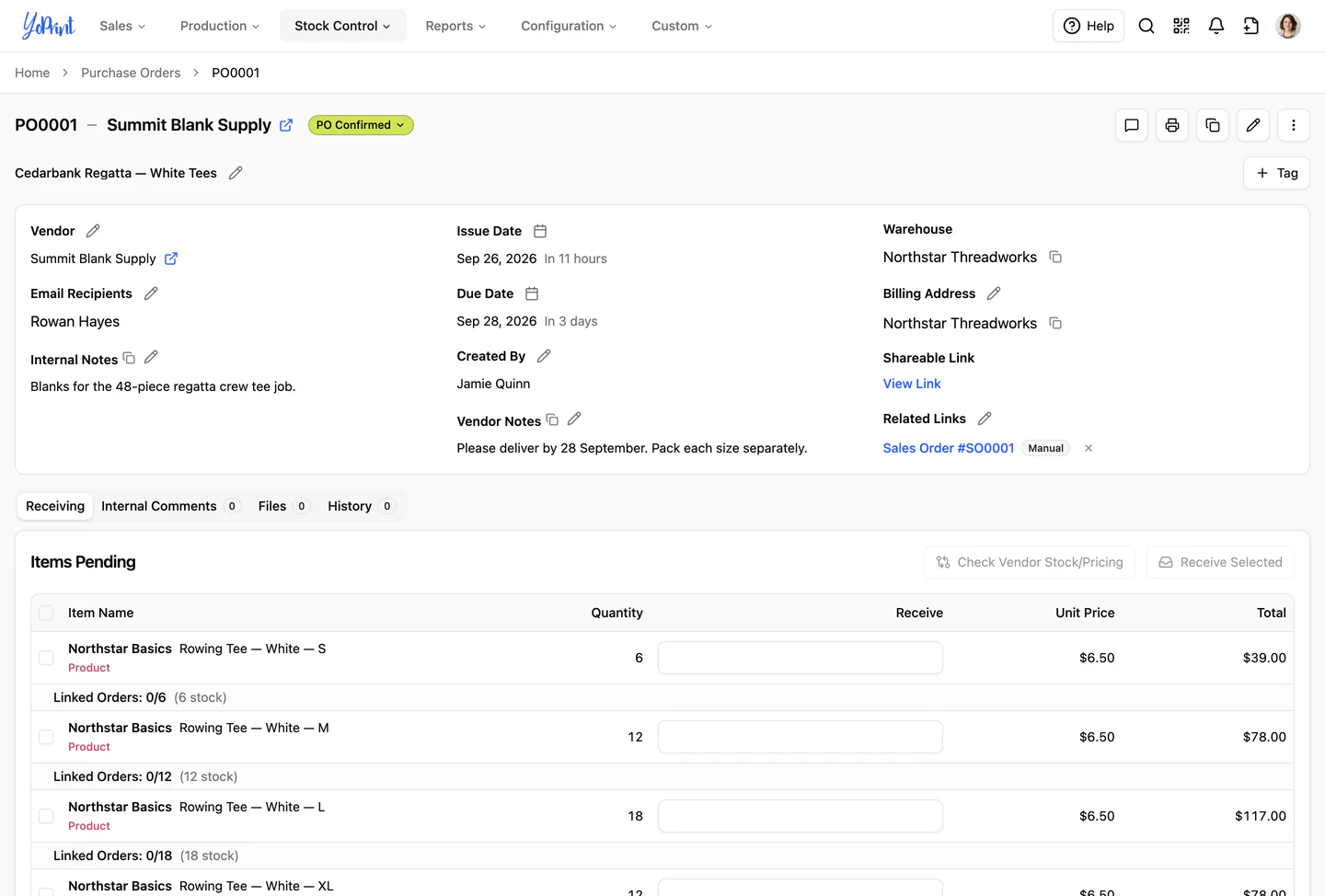Edit the Vendor Notes pencil icon
The width and height of the screenshot is (1325, 896).
574,419
